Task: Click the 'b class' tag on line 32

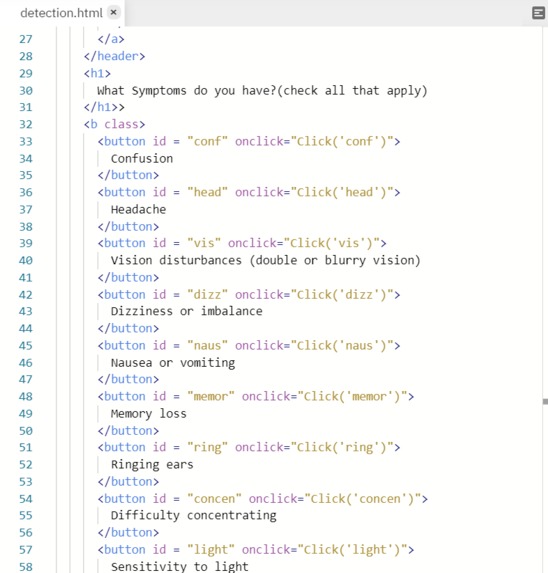Action: click(114, 124)
